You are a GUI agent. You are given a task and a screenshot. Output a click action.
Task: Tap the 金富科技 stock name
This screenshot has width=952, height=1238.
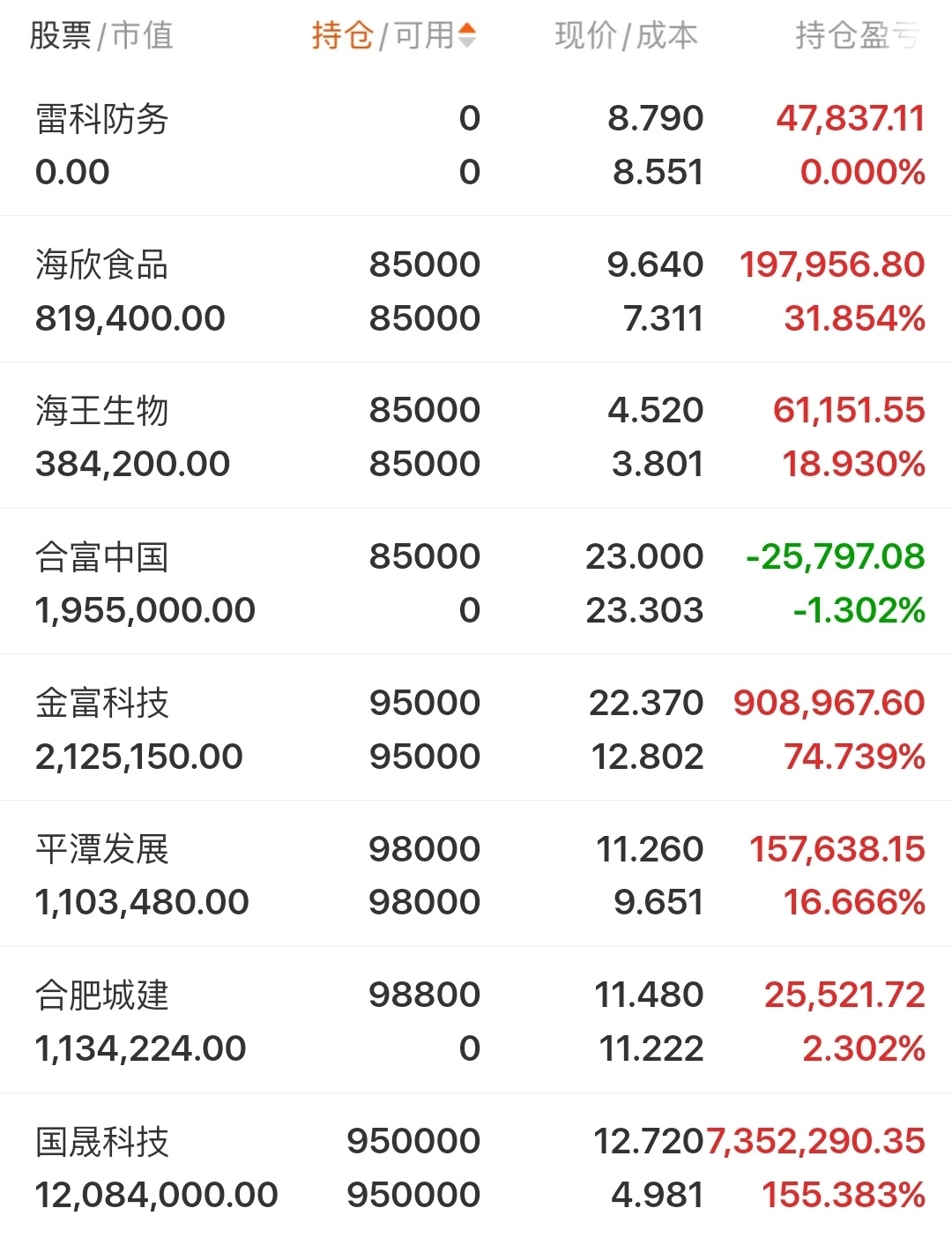point(101,704)
